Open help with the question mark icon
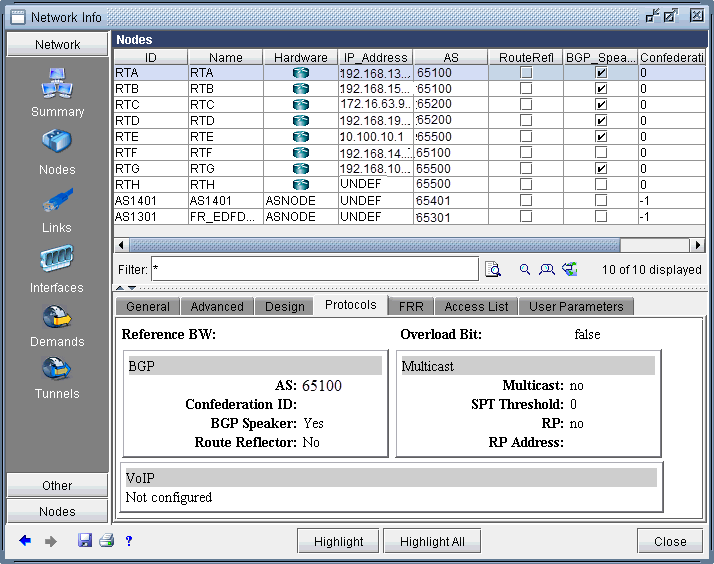Viewport: 714px width, 564px height. 129,541
